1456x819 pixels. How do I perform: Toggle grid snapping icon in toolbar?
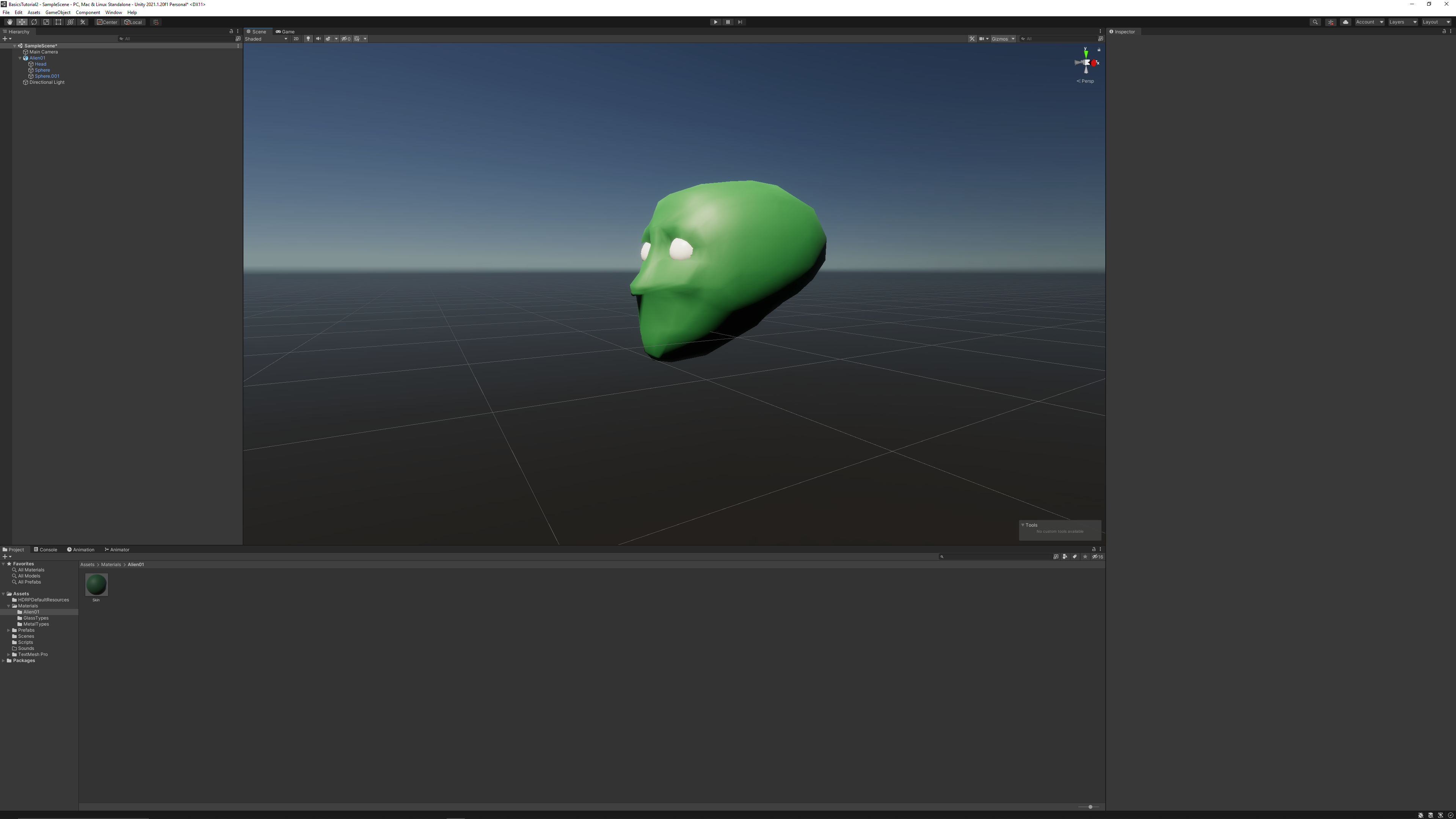point(156,22)
